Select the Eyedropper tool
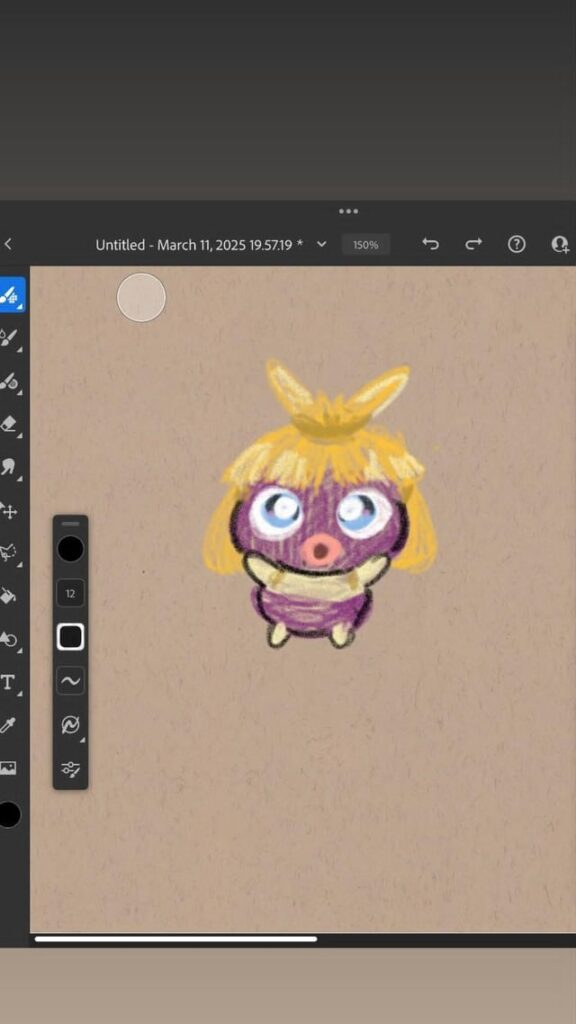Screen dimensions: 576x1024 coord(8,725)
